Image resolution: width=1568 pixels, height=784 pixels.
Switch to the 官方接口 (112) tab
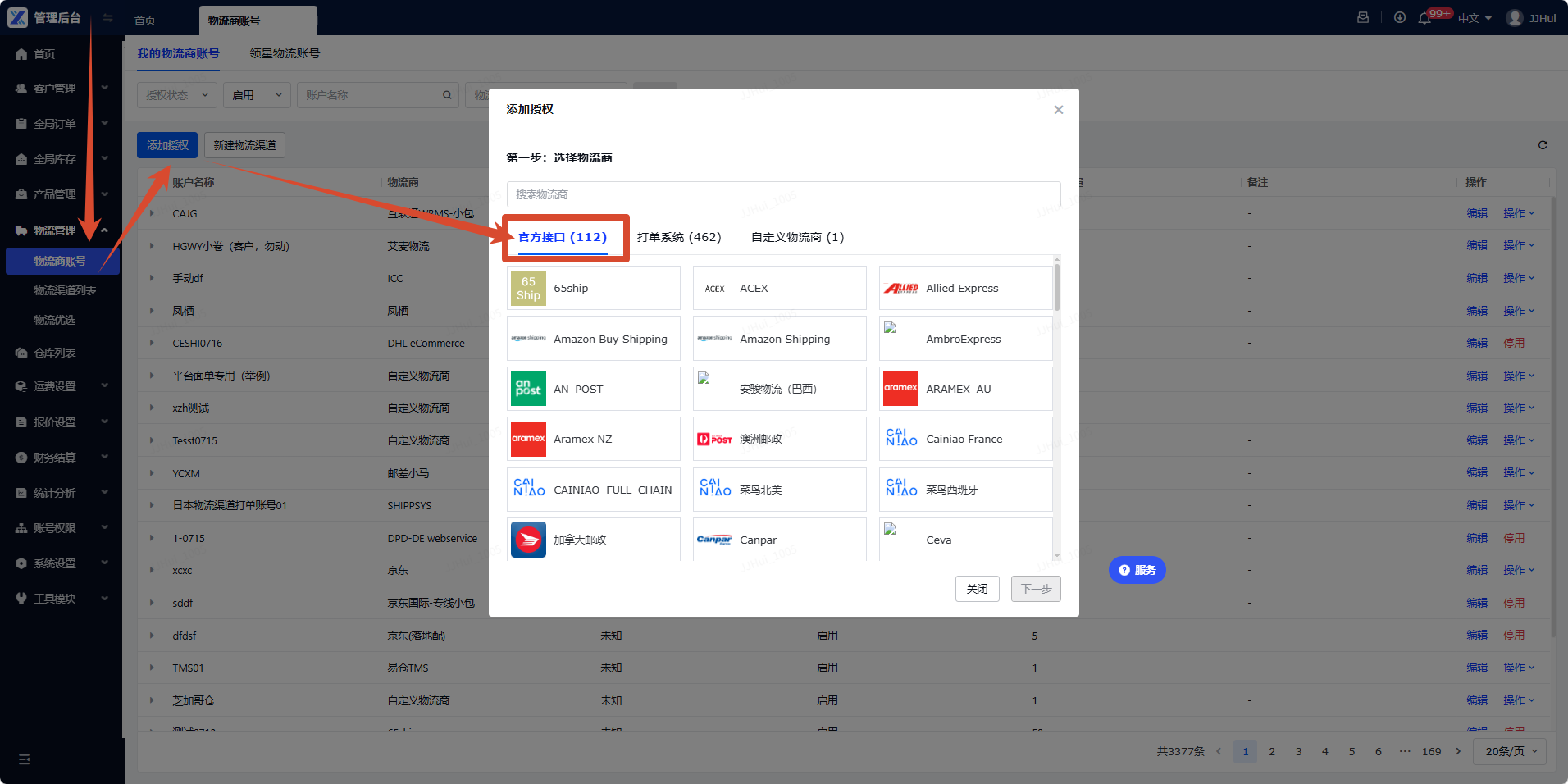click(x=563, y=237)
